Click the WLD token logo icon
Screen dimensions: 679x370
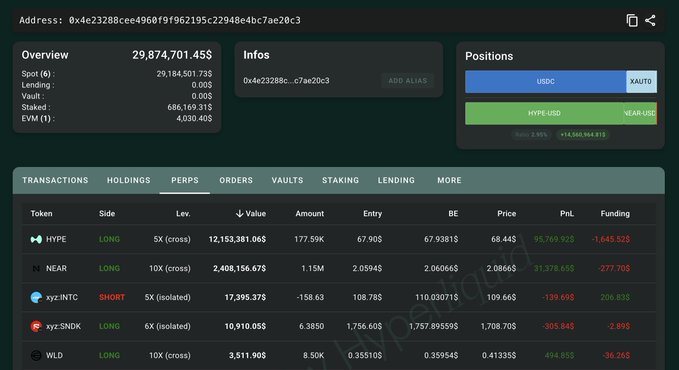pos(36,355)
